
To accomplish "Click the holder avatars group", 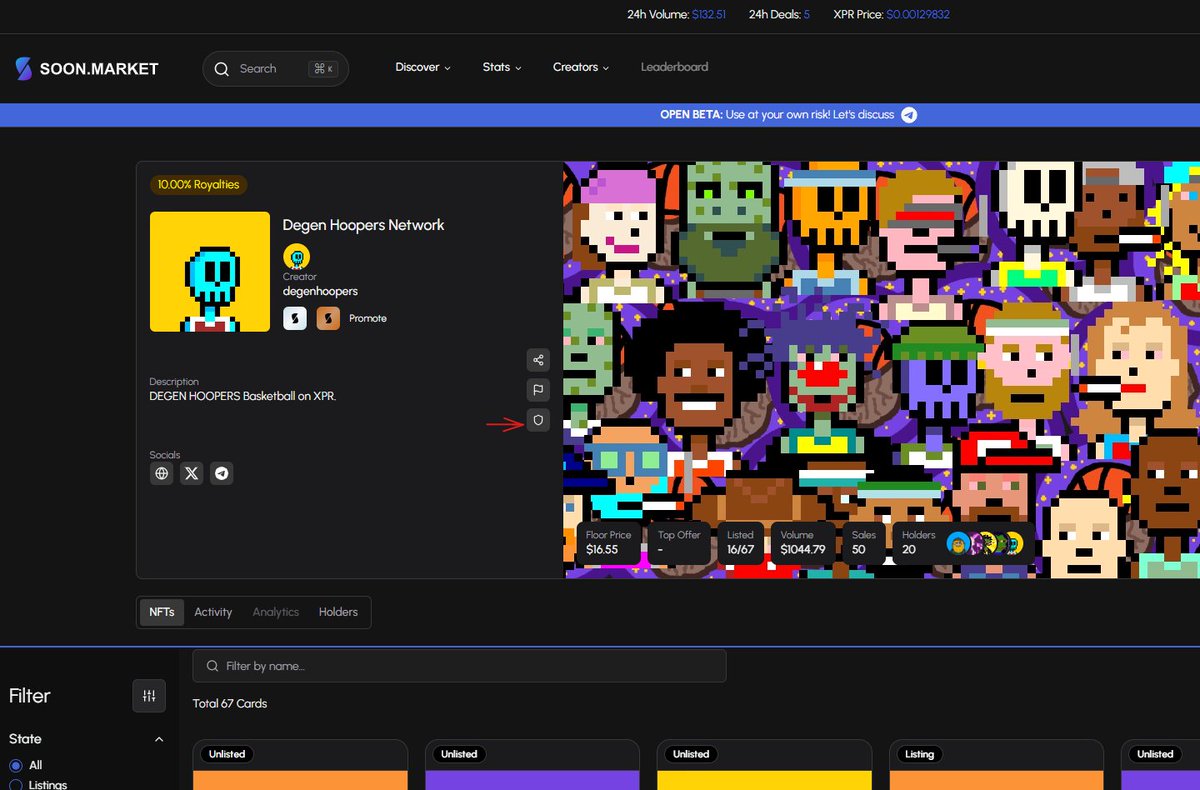I will click(x=985, y=543).
